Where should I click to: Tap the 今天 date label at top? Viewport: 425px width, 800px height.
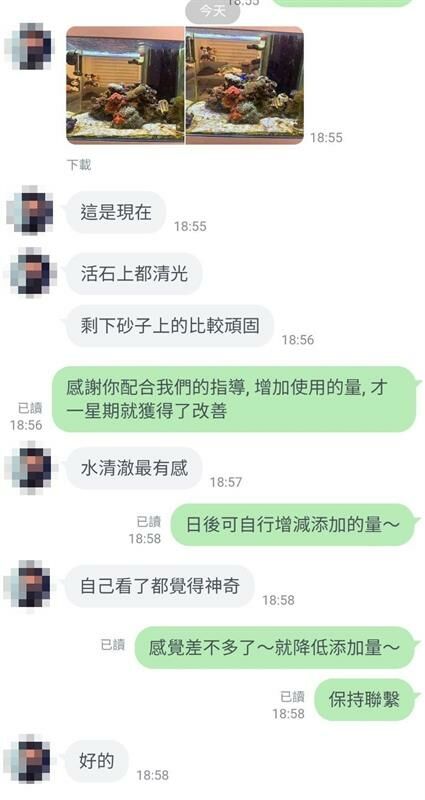coord(213,11)
